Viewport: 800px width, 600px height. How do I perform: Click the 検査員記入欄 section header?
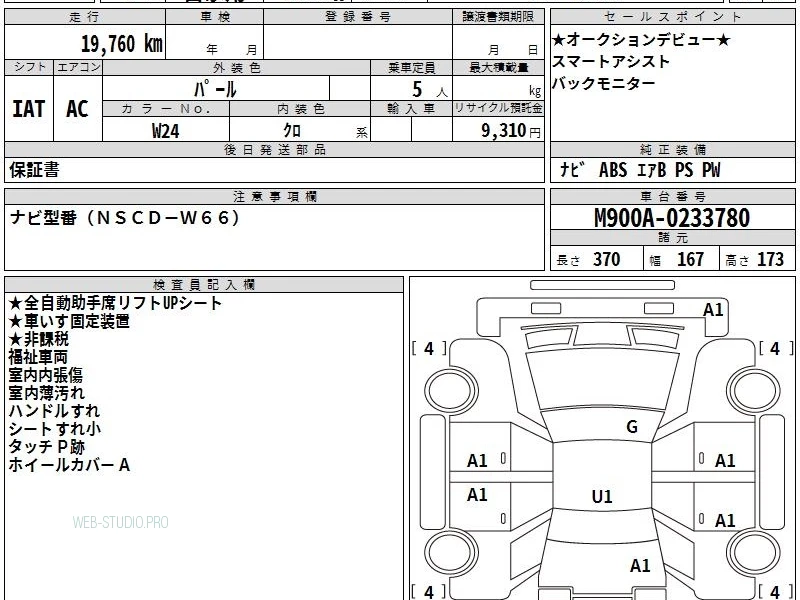point(204,284)
